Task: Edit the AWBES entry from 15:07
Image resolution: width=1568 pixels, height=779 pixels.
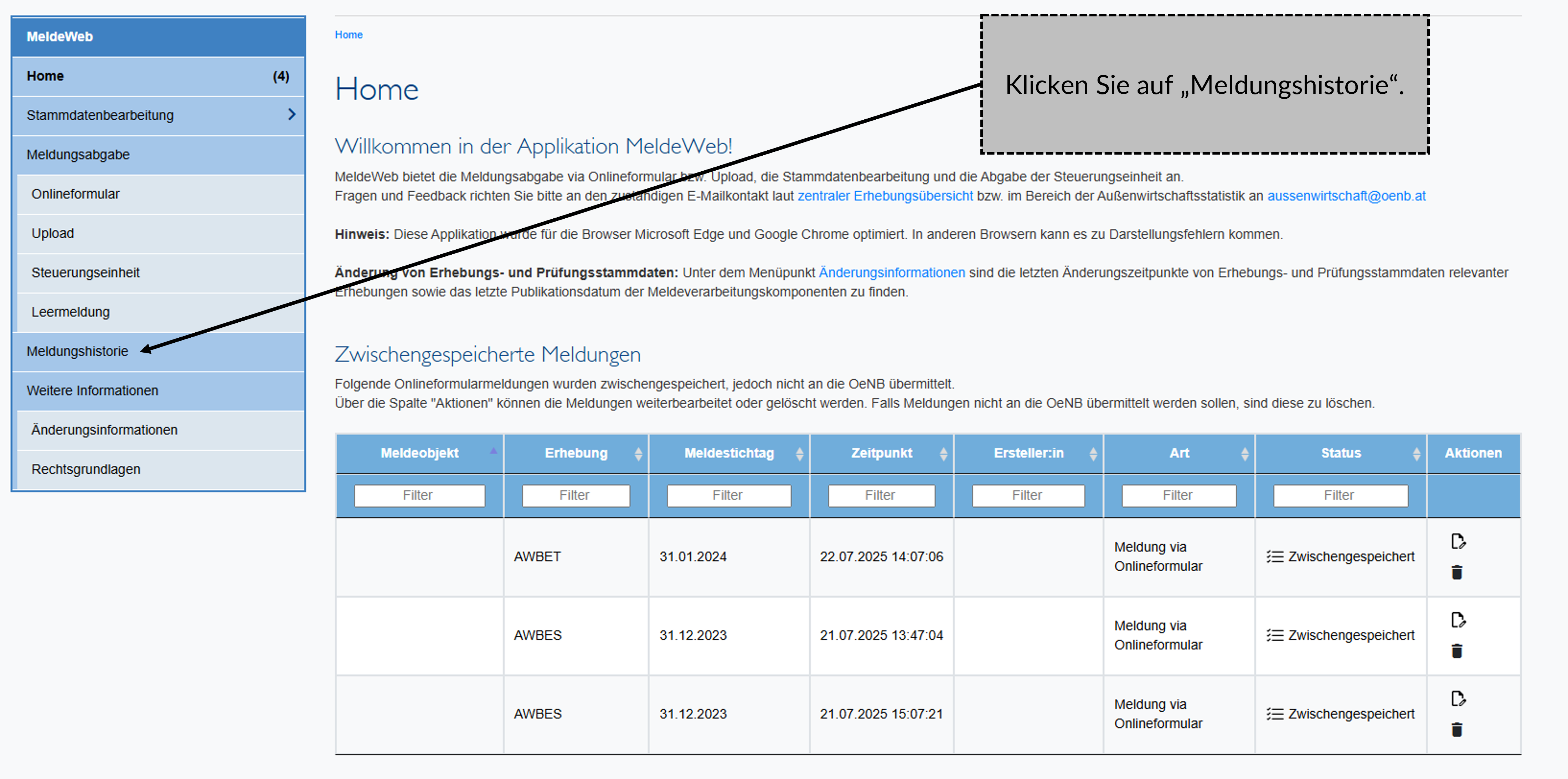Action: pyautogui.click(x=1459, y=698)
